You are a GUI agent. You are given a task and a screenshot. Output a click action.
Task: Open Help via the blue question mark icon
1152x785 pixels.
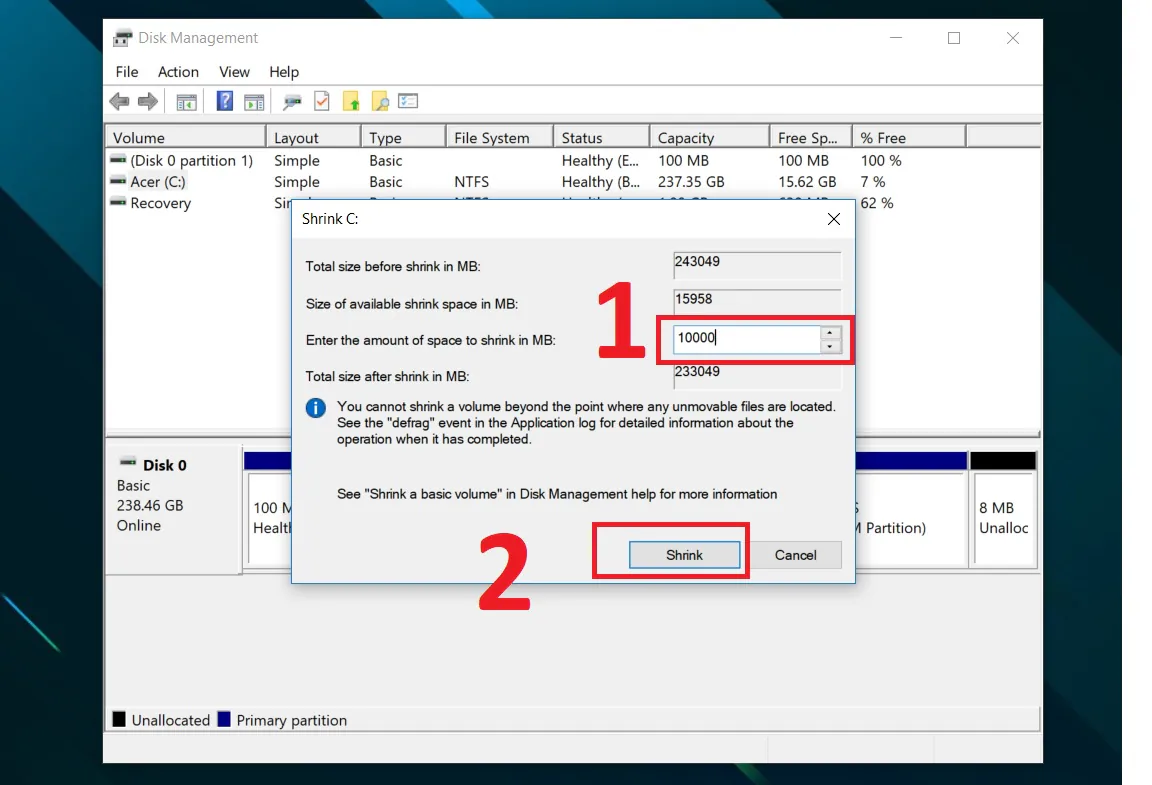point(225,101)
